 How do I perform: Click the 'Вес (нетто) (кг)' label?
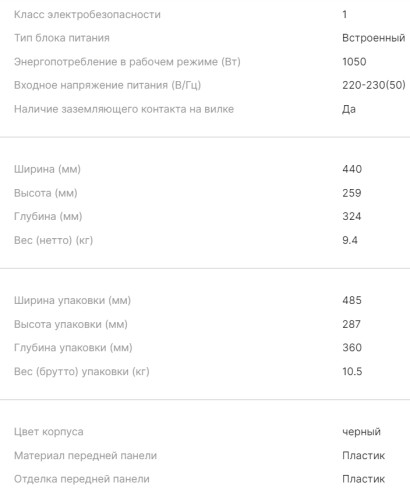point(53,240)
